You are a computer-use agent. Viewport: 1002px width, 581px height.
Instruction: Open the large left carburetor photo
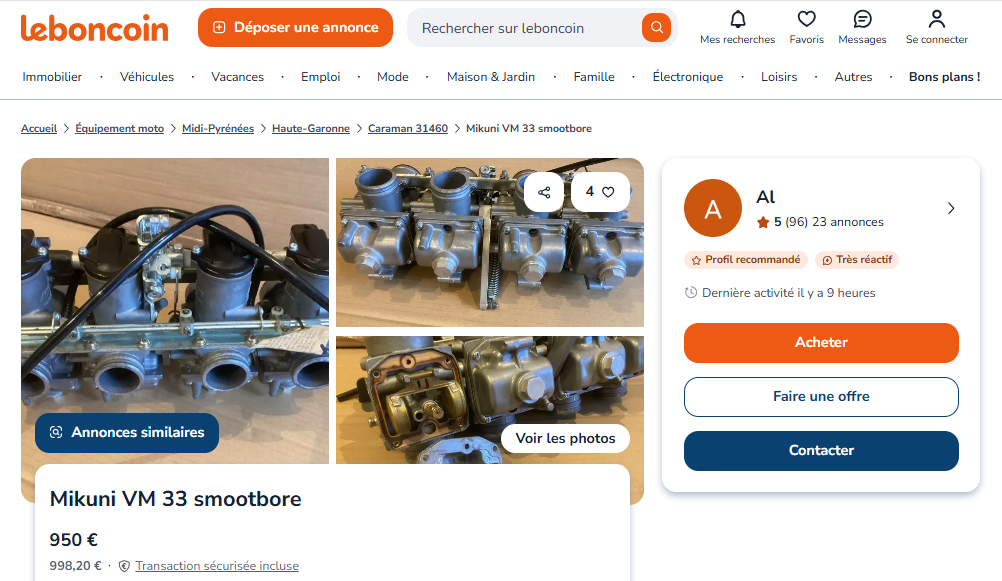pyautogui.click(x=175, y=300)
